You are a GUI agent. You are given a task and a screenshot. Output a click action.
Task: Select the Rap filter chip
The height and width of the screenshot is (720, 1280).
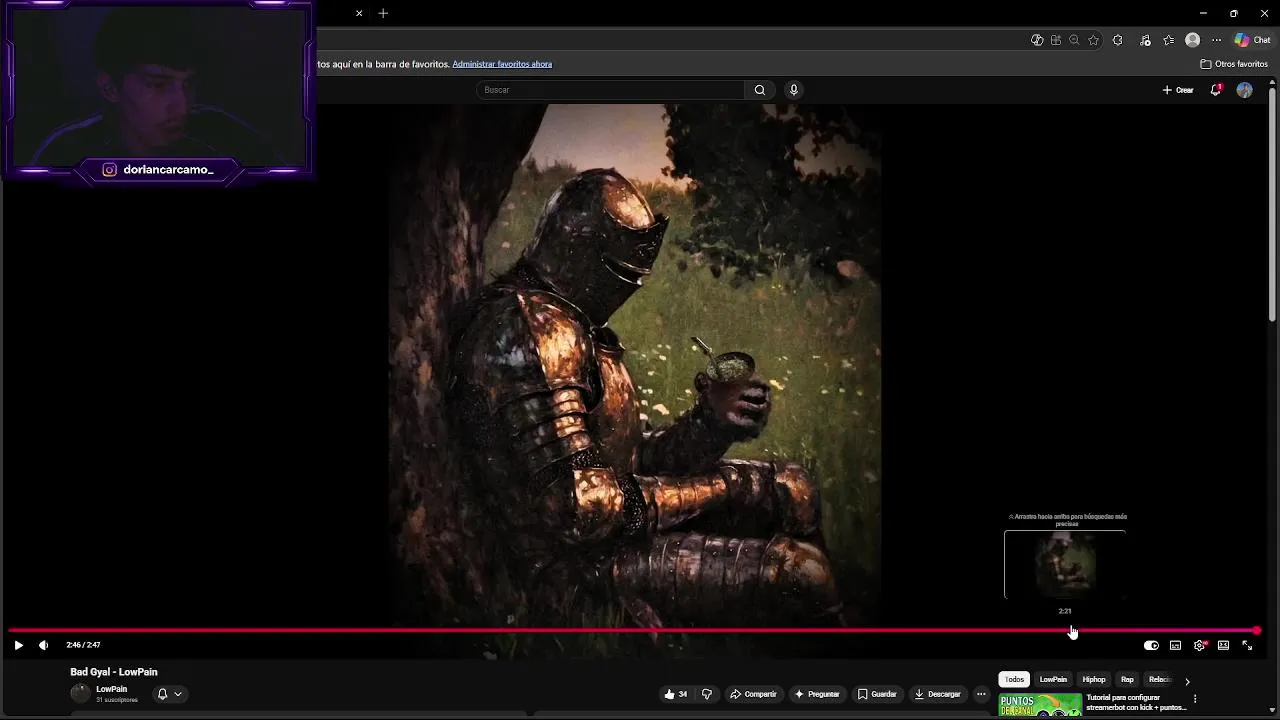1127,680
